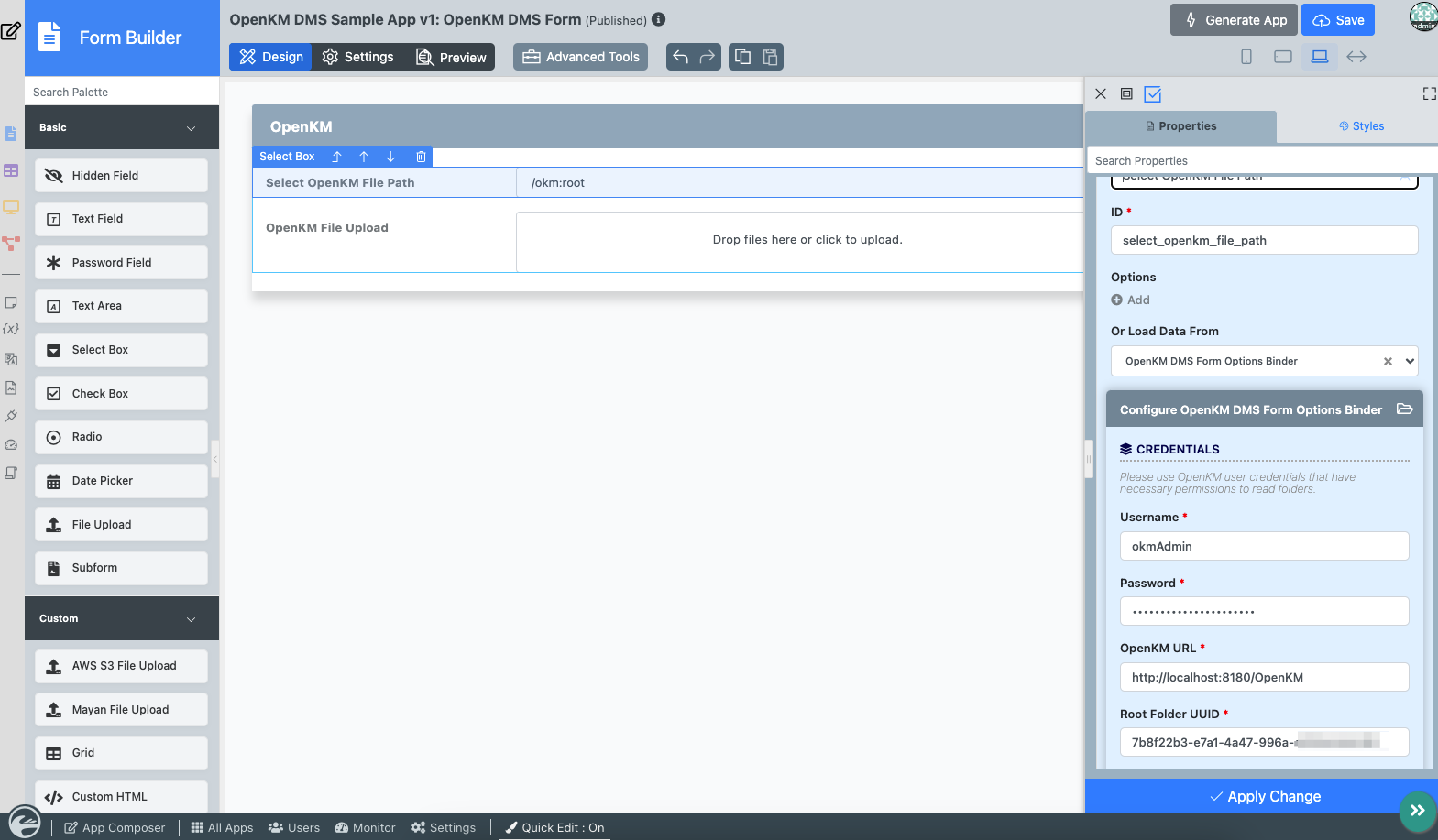Click the OpenKM URL field
Viewport: 1438px width, 840px height.
pos(1265,677)
